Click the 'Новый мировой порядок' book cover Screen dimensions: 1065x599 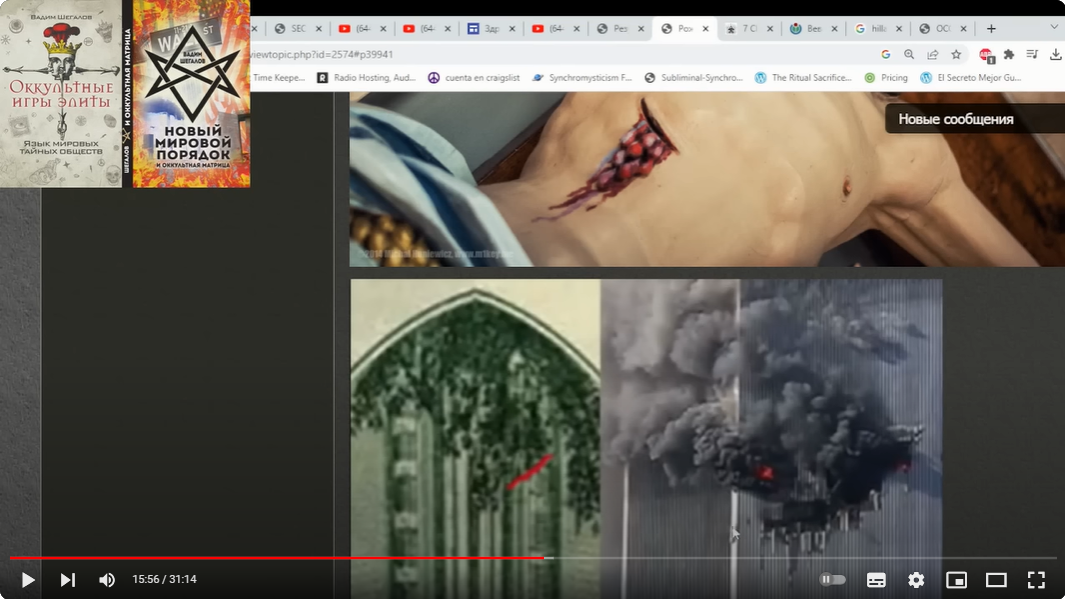click(x=191, y=94)
